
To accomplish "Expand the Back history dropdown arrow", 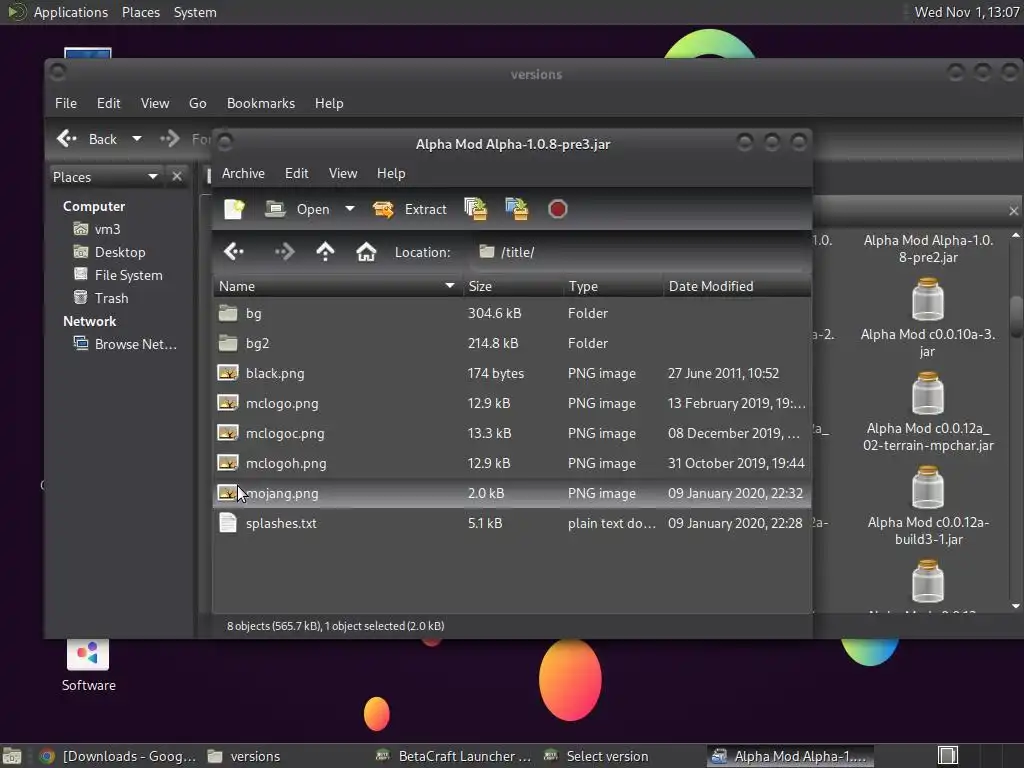I will coord(136,138).
